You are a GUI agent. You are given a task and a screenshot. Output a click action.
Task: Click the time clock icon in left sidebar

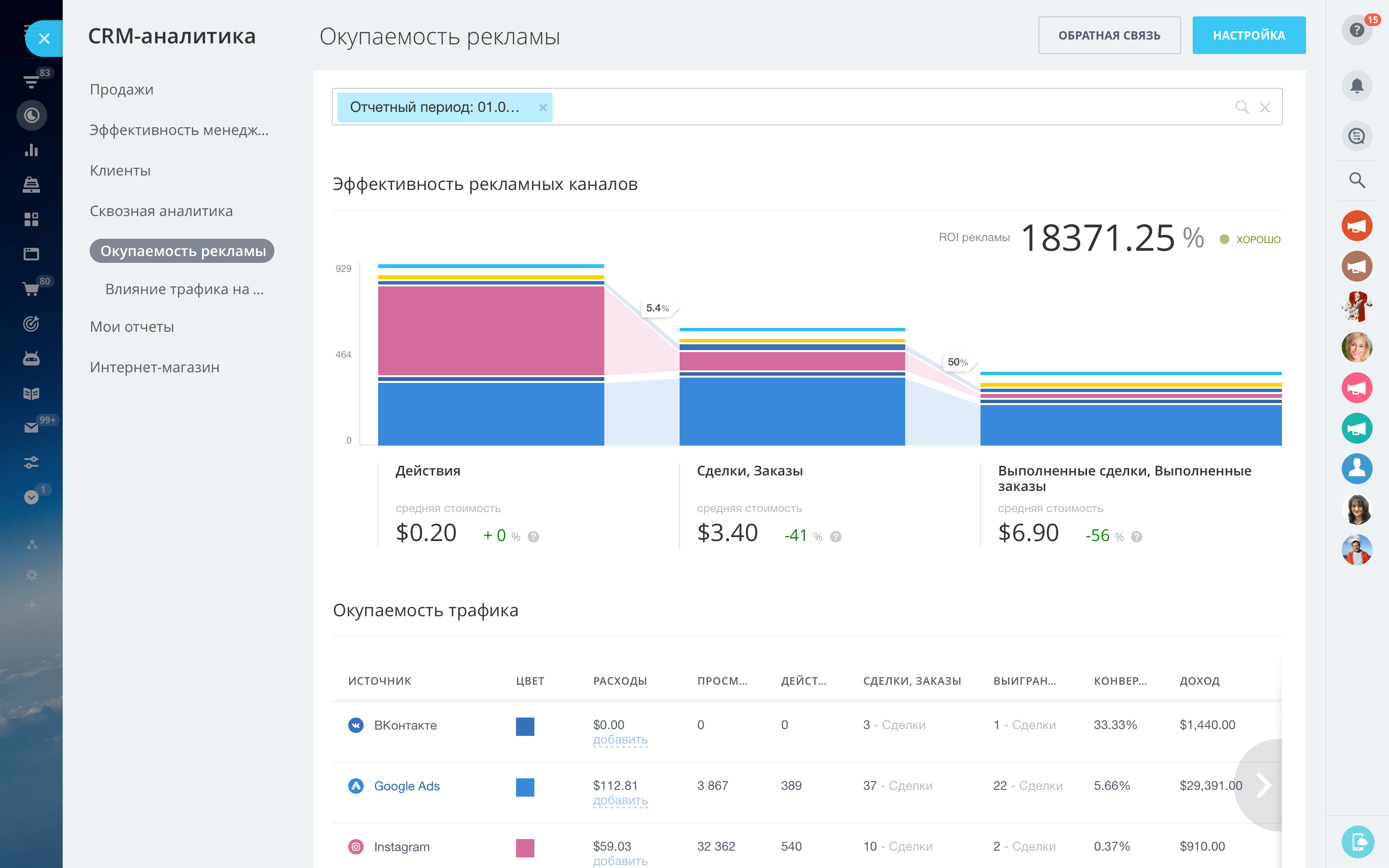(x=31, y=115)
